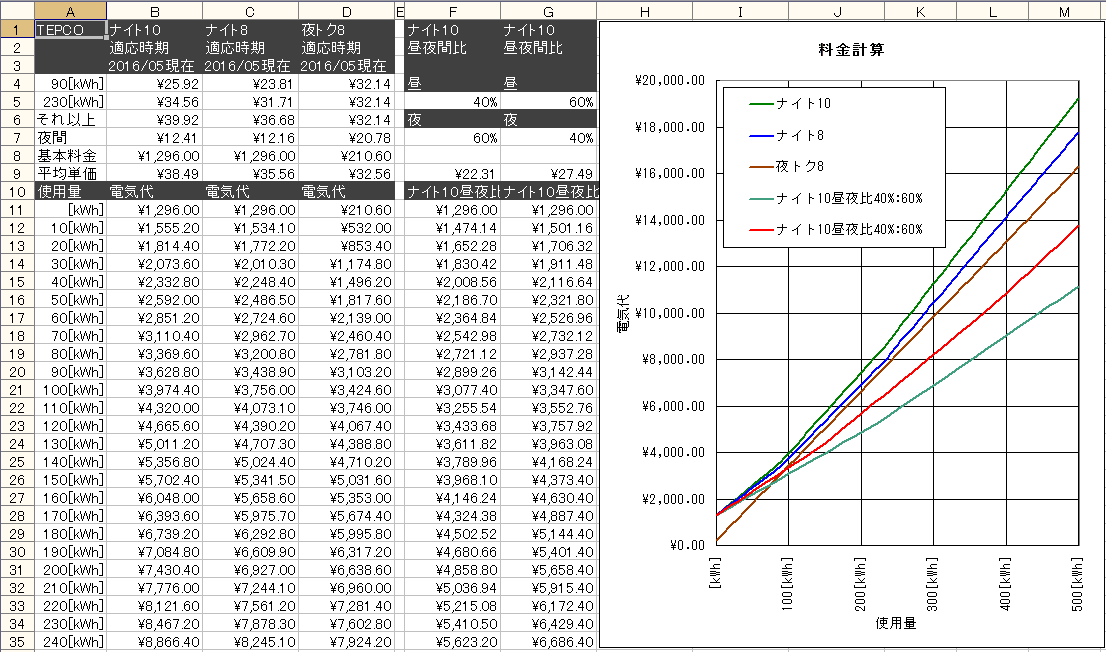This screenshot has width=1106, height=652.
Task: Select row 35 header
Action: [x=17, y=642]
